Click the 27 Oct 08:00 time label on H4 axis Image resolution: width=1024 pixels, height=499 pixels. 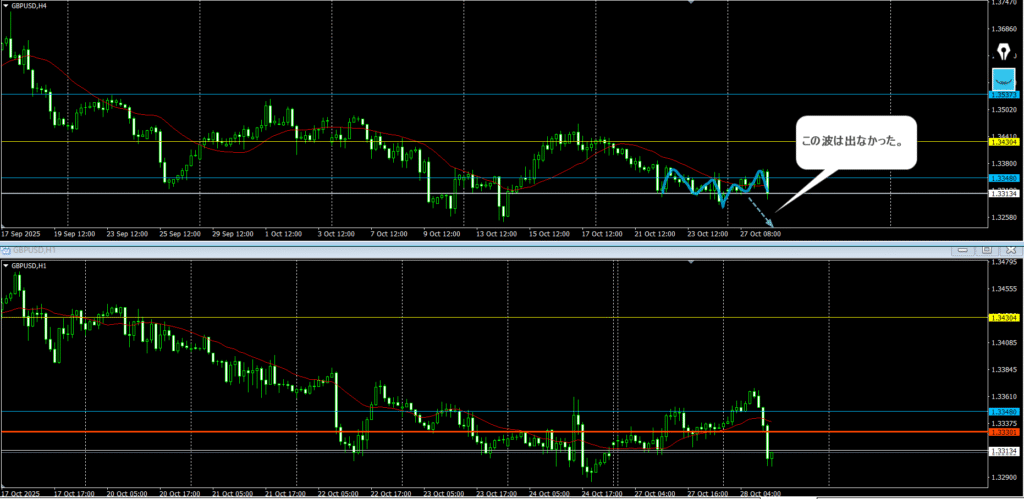(760, 233)
